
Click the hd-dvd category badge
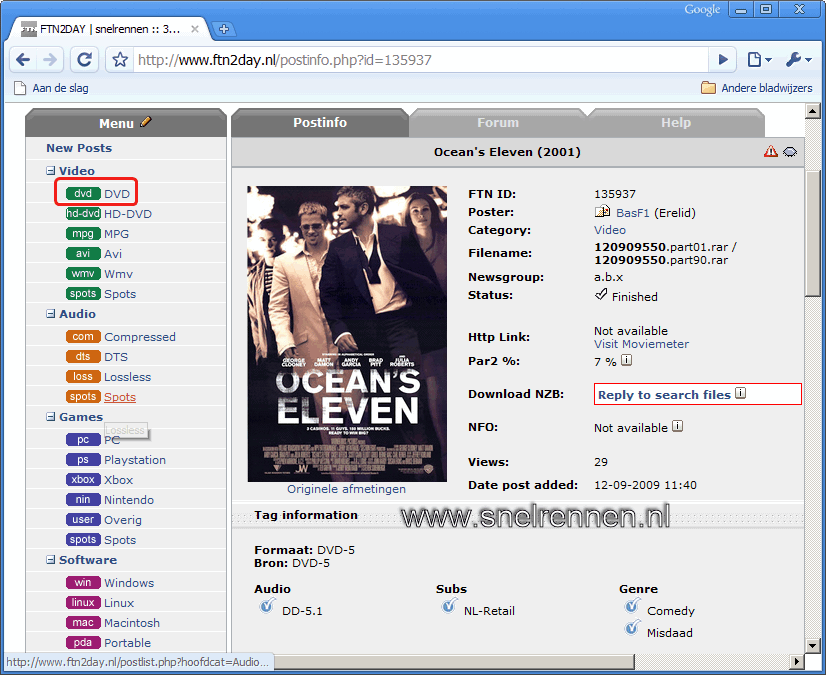click(83, 213)
